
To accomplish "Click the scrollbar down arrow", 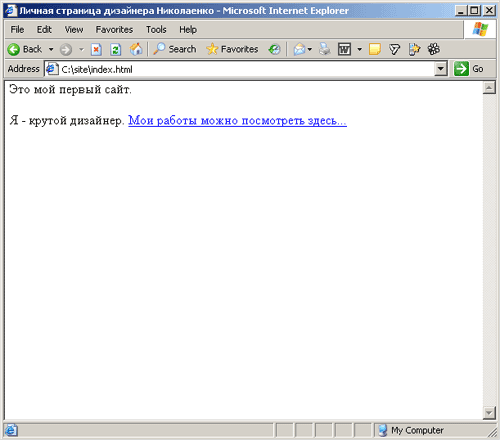I will coord(489,413).
